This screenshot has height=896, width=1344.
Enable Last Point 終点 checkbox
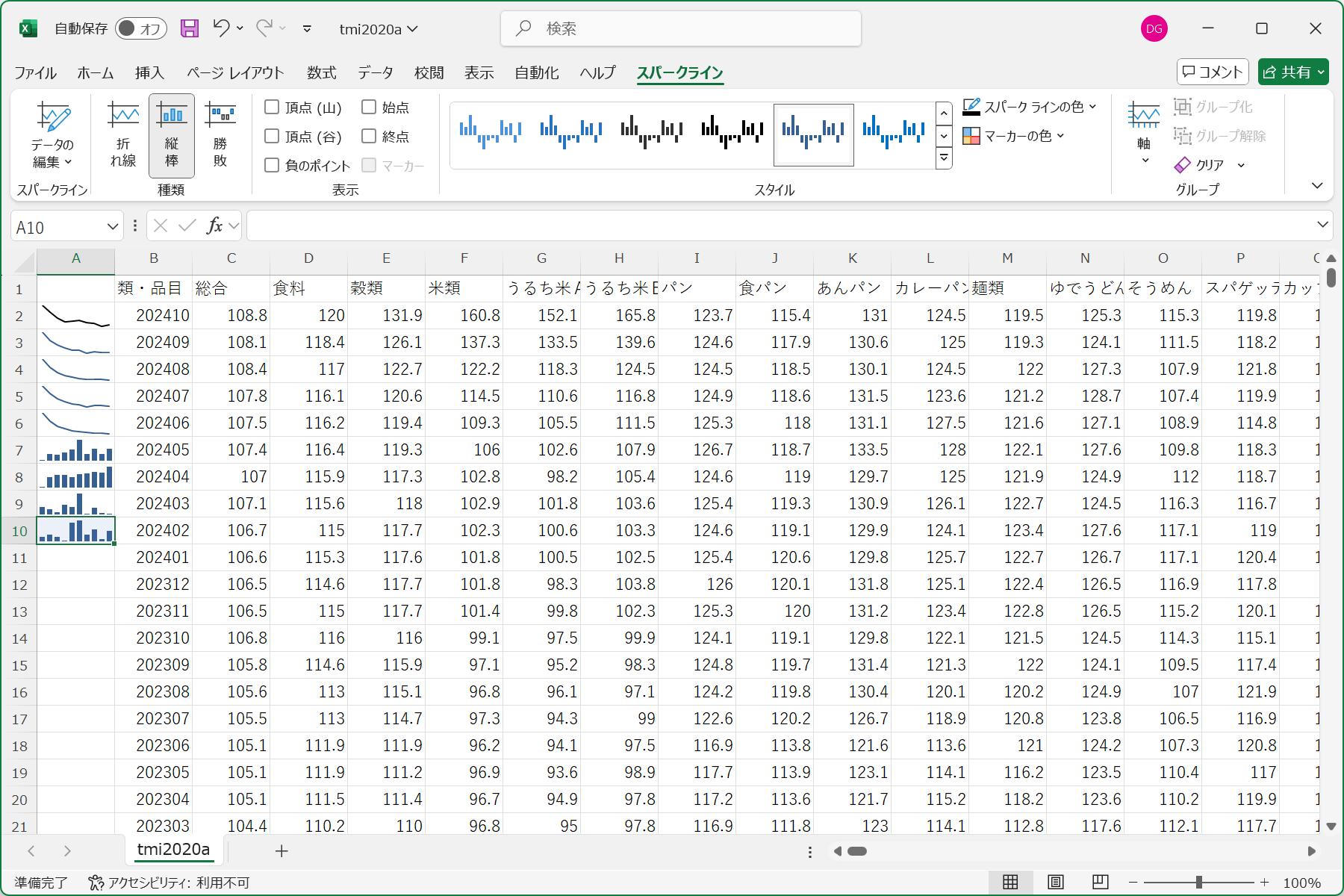tap(369, 136)
